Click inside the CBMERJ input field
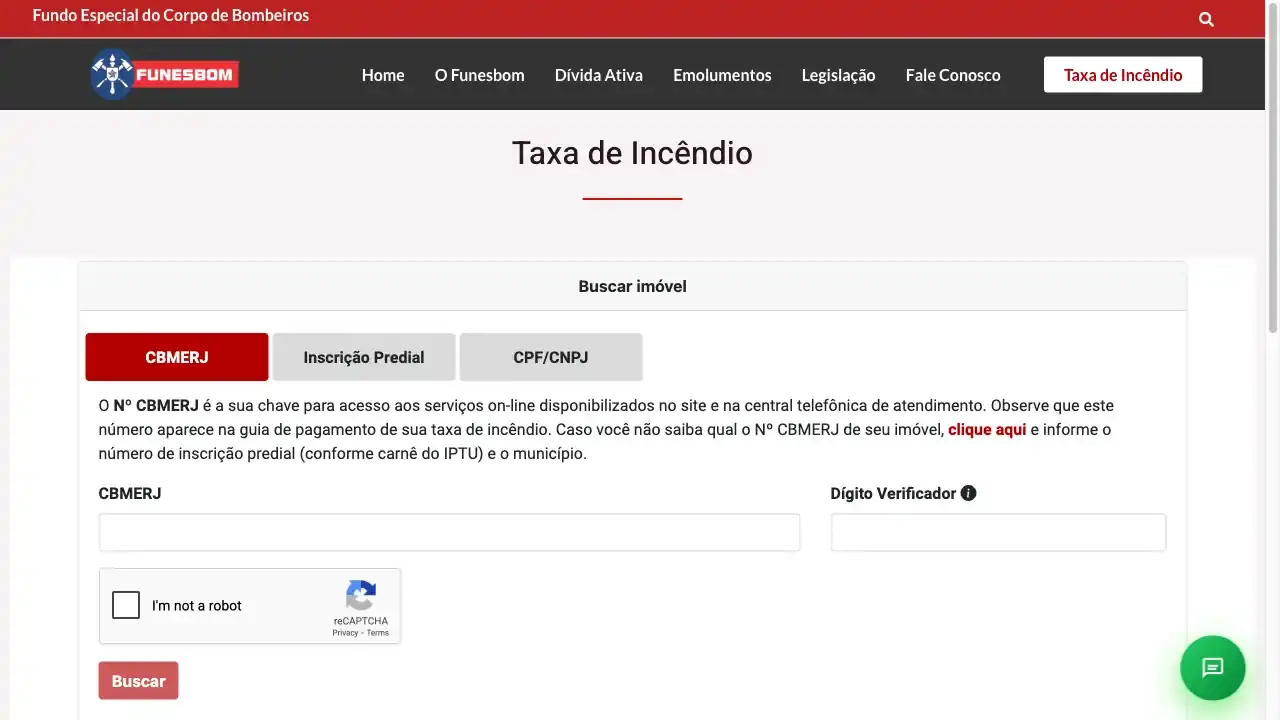Image resolution: width=1280 pixels, height=720 pixels. [449, 532]
